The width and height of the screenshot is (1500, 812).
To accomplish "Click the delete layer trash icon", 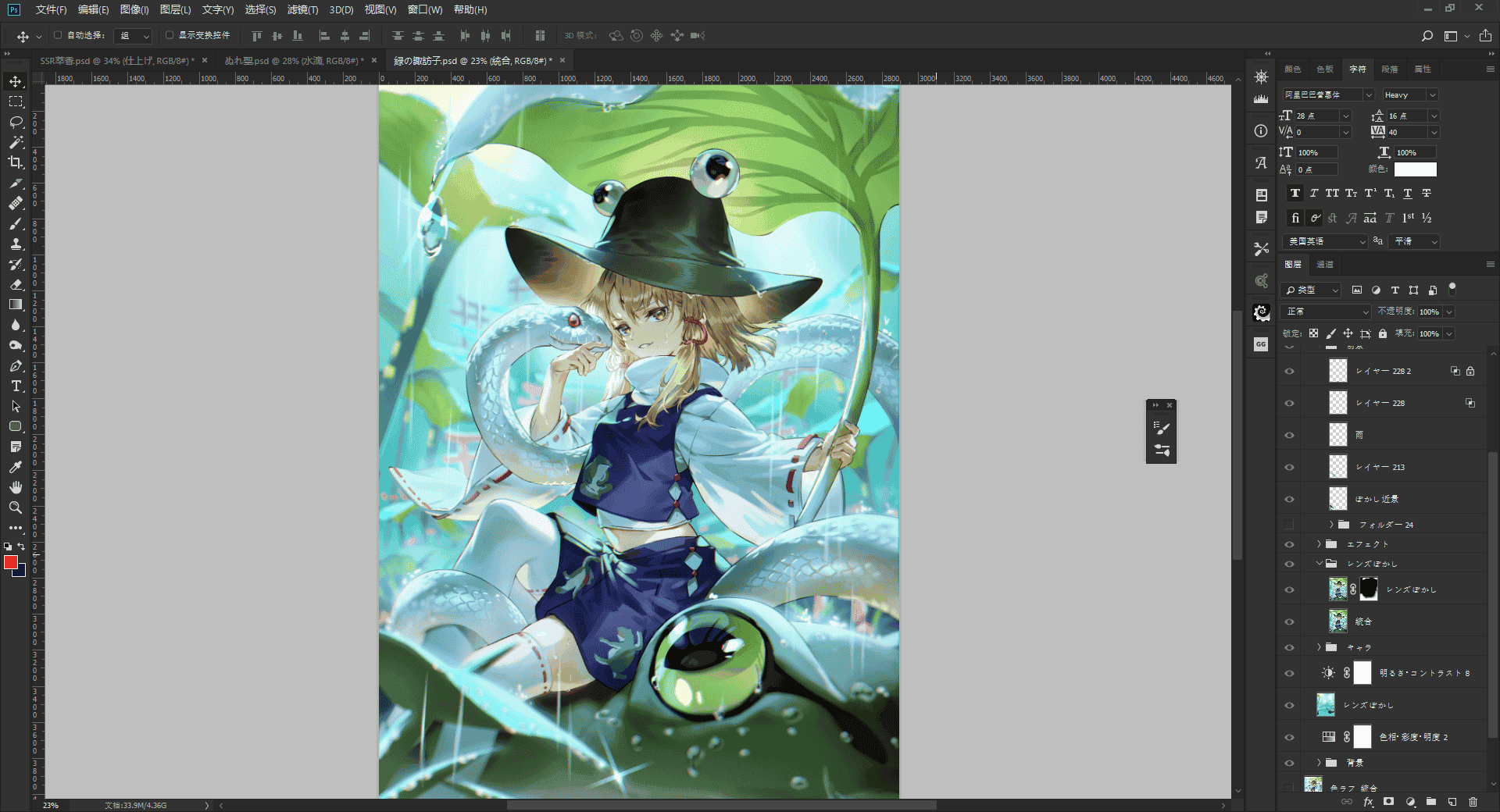I will [x=1473, y=802].
